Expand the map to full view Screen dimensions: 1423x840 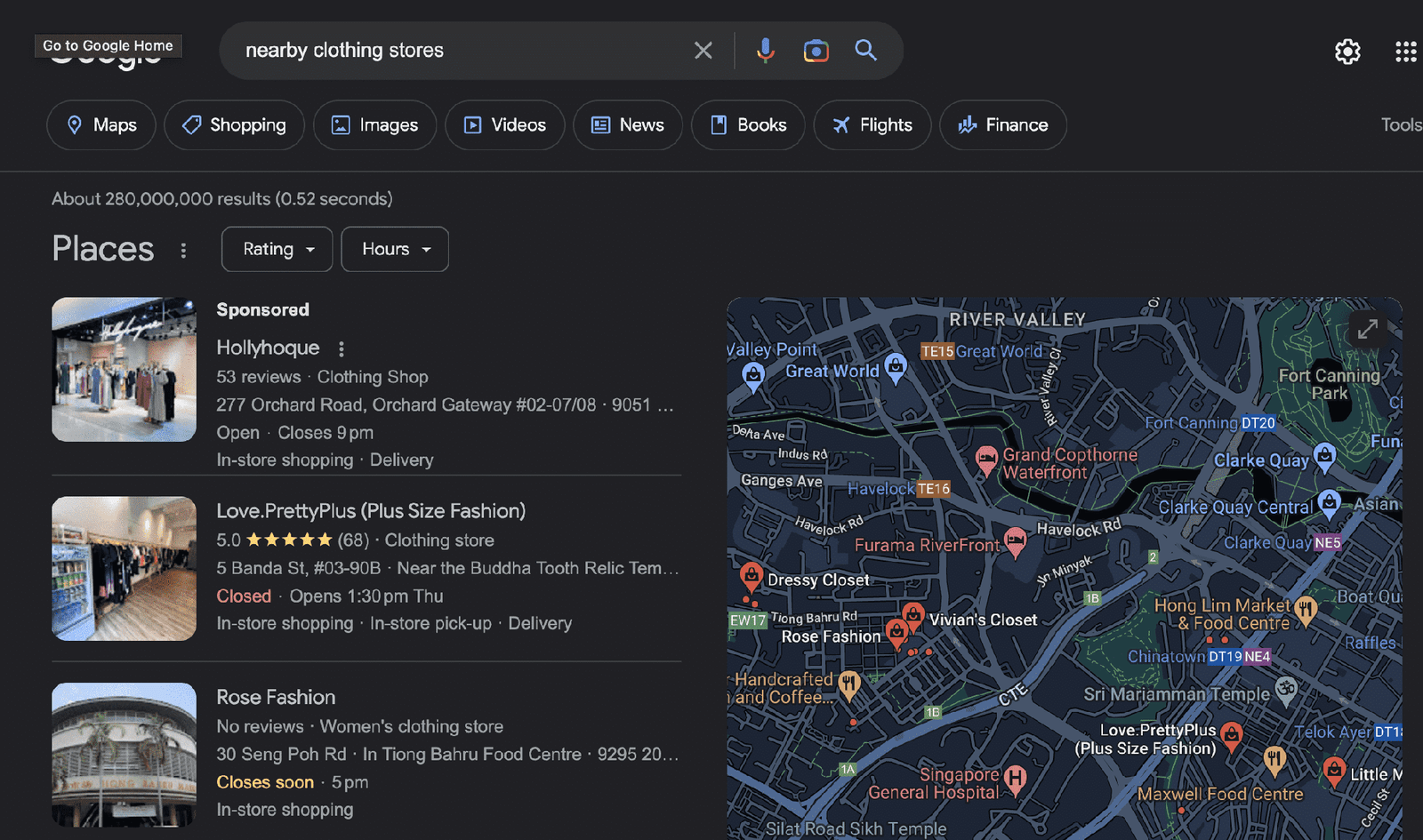tap(1367, 329)
